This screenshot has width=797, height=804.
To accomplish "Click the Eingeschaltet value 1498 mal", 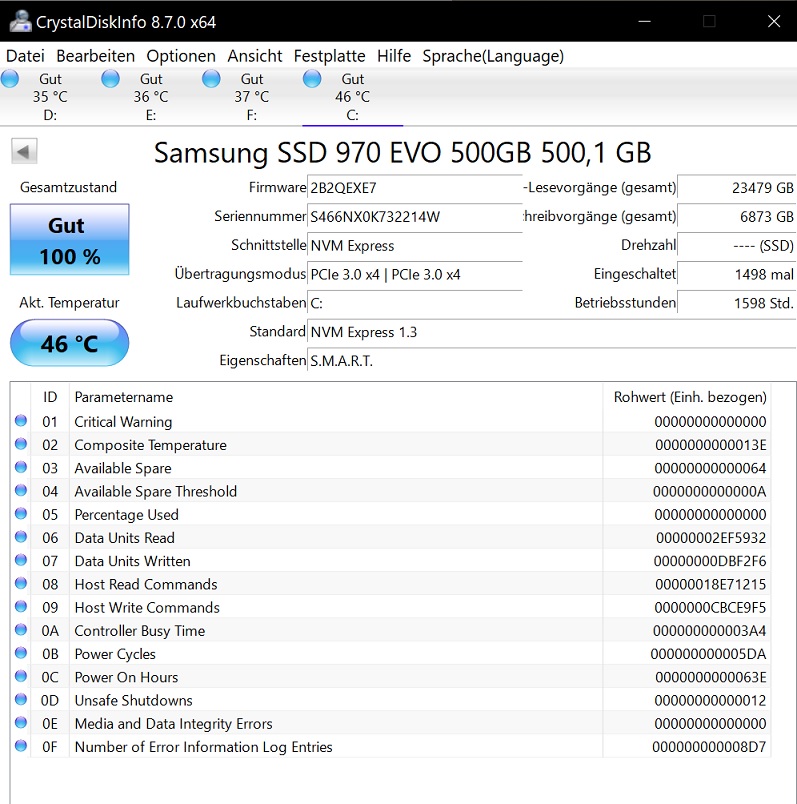I will pyautogui.click(x=736, y=274).
